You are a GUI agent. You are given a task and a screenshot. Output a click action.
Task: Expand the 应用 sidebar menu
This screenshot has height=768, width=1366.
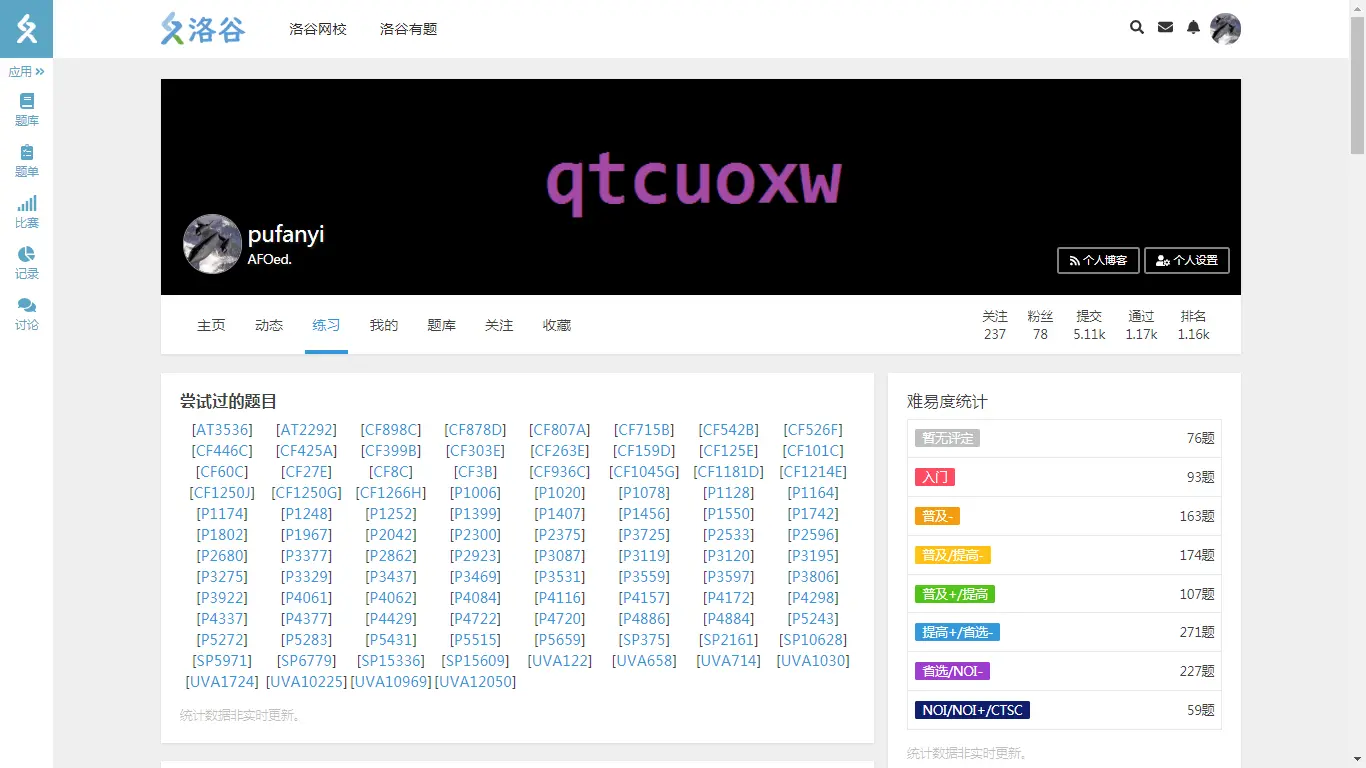click(27, 72)
